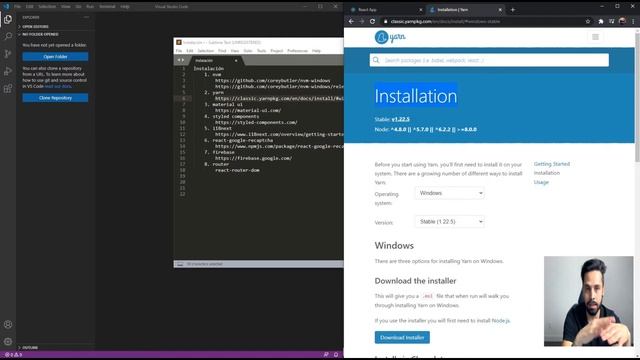Image resolution: width=640 pixels, height=360 pixels.
Task: Open Chrome three-dot menu
Action: point(633,21)
